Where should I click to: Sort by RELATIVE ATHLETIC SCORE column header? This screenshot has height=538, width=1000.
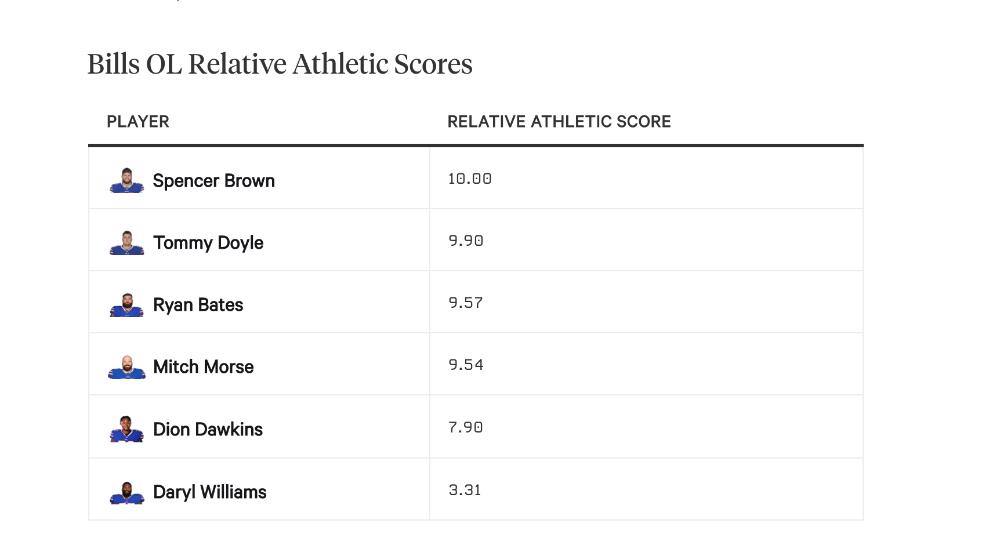[559, 122]
